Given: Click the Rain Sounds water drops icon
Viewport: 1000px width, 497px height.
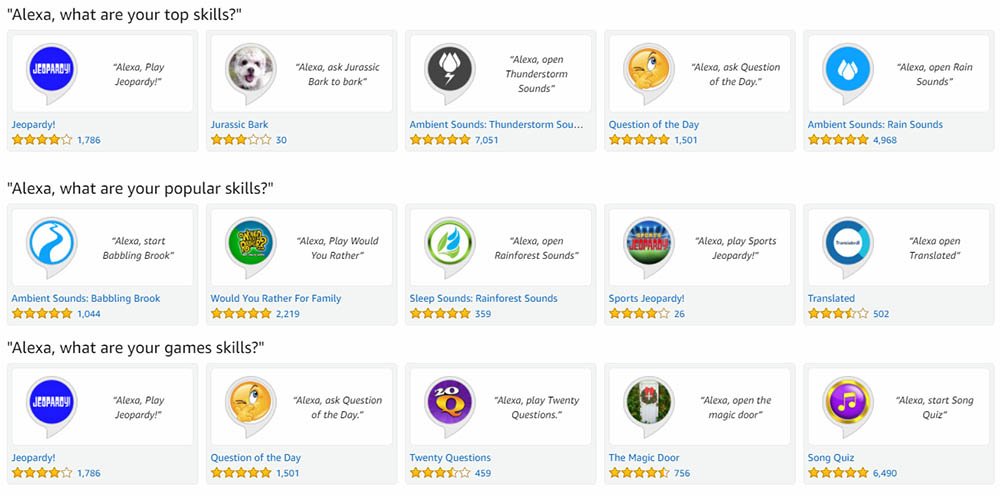Looking at the screenshot, I should (x=848, y=69).
